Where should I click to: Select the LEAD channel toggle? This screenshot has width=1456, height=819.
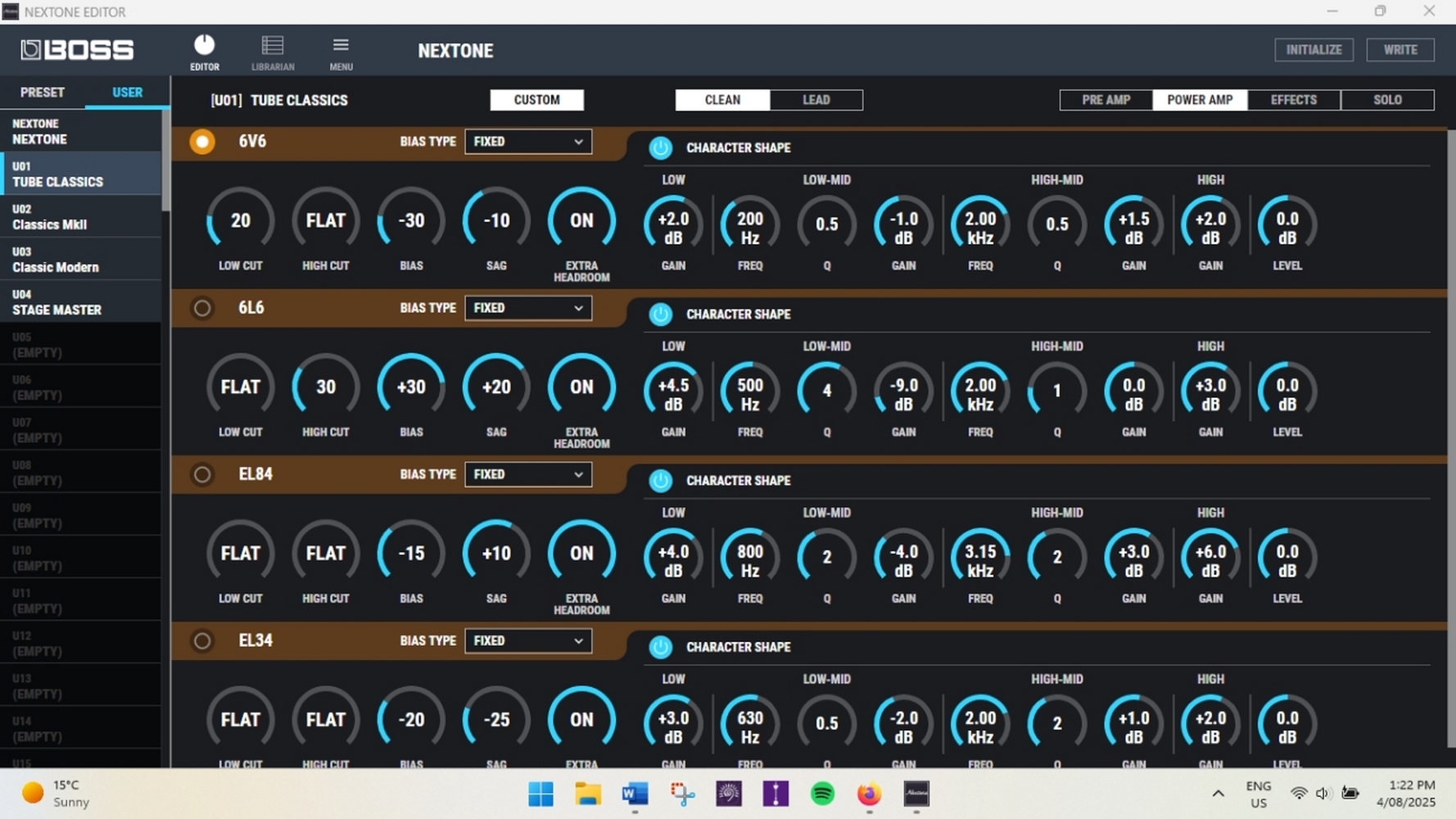point(816,100)
